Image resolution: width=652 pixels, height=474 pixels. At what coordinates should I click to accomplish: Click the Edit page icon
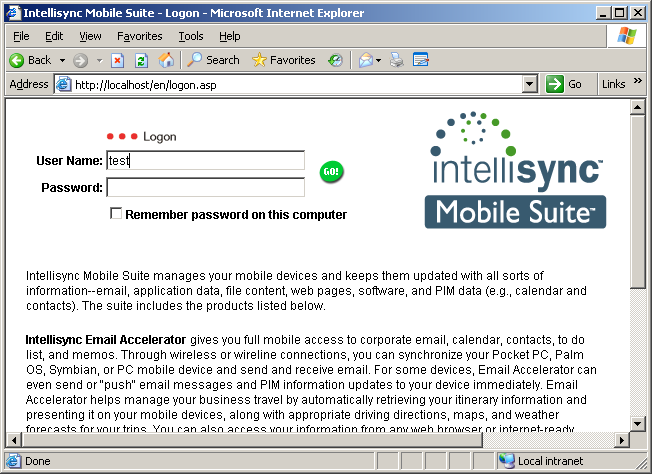tap(421, 60)
